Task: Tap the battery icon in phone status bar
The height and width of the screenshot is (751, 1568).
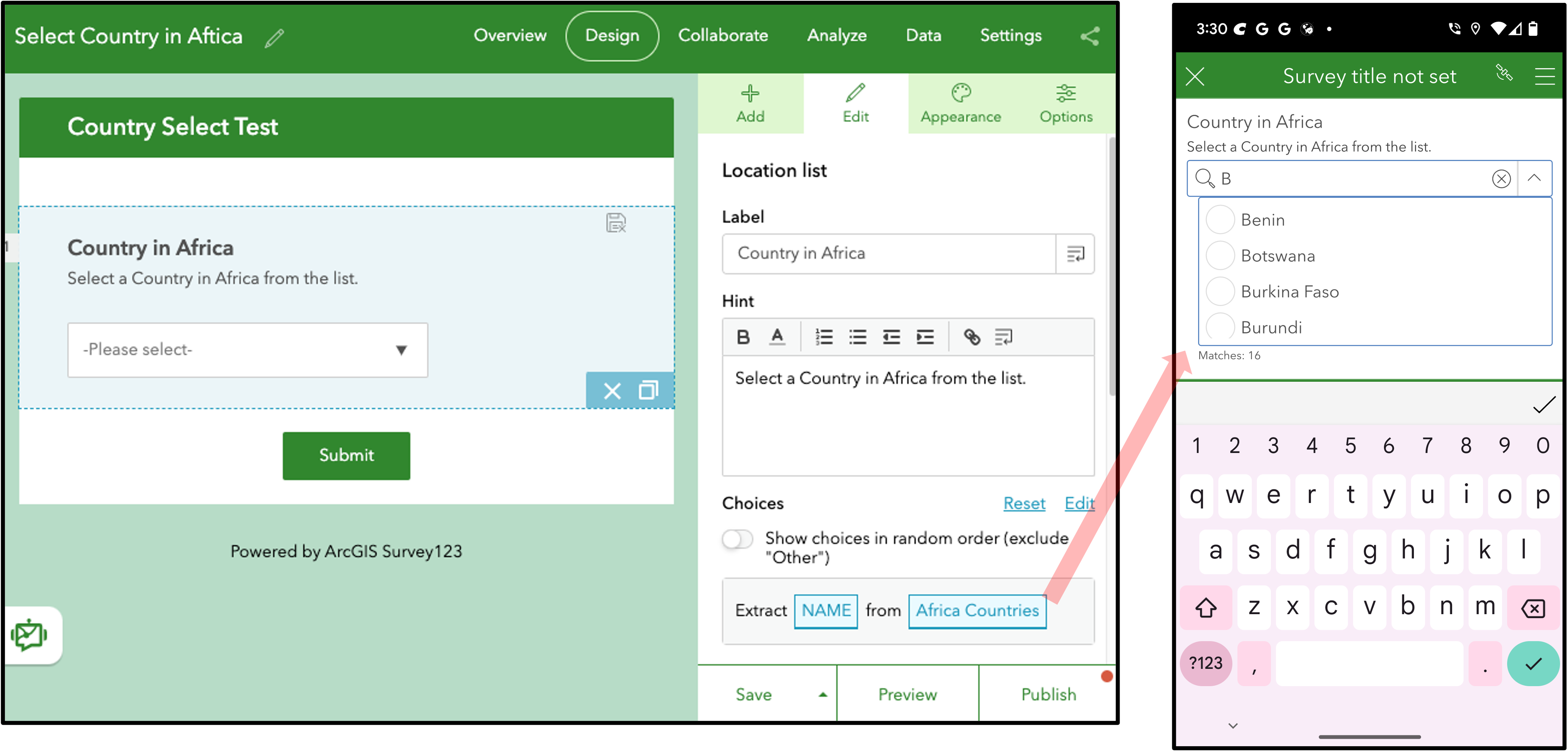Action: (1533, 29)
